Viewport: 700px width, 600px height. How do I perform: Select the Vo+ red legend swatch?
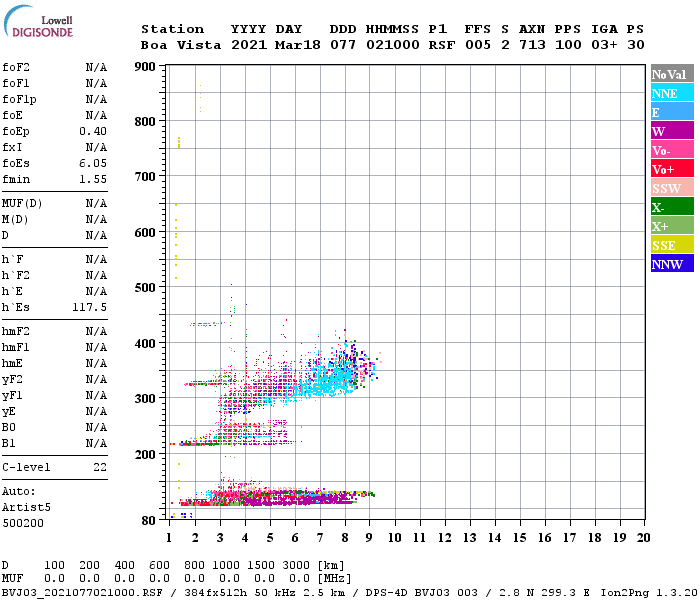pos(672,169)
